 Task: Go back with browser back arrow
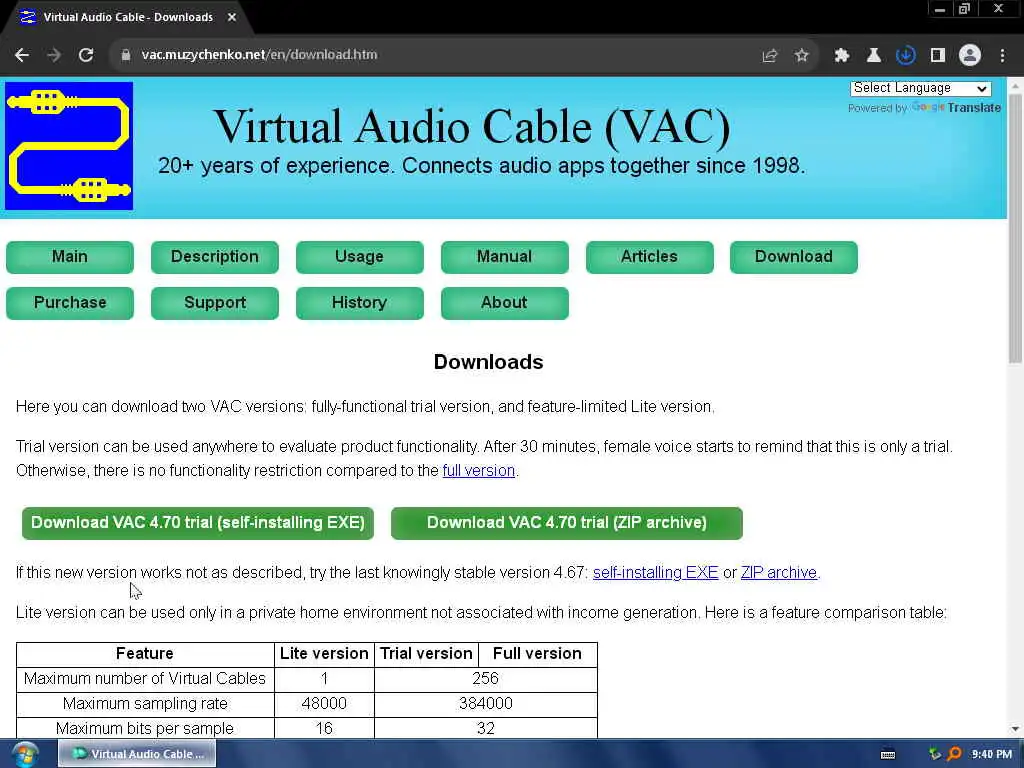pos(22,55)
